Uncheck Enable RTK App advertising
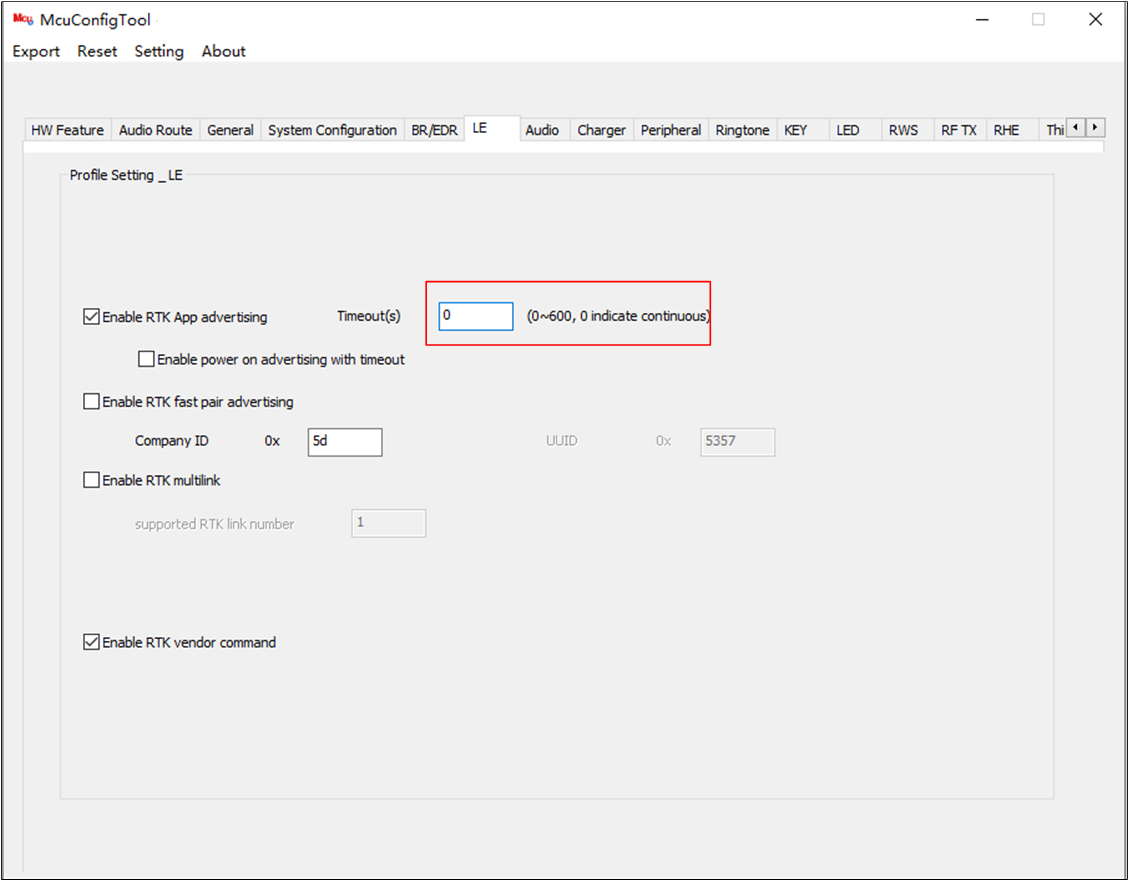The width and height of the screenshot is (1129, 881). (x=91, y=317)
